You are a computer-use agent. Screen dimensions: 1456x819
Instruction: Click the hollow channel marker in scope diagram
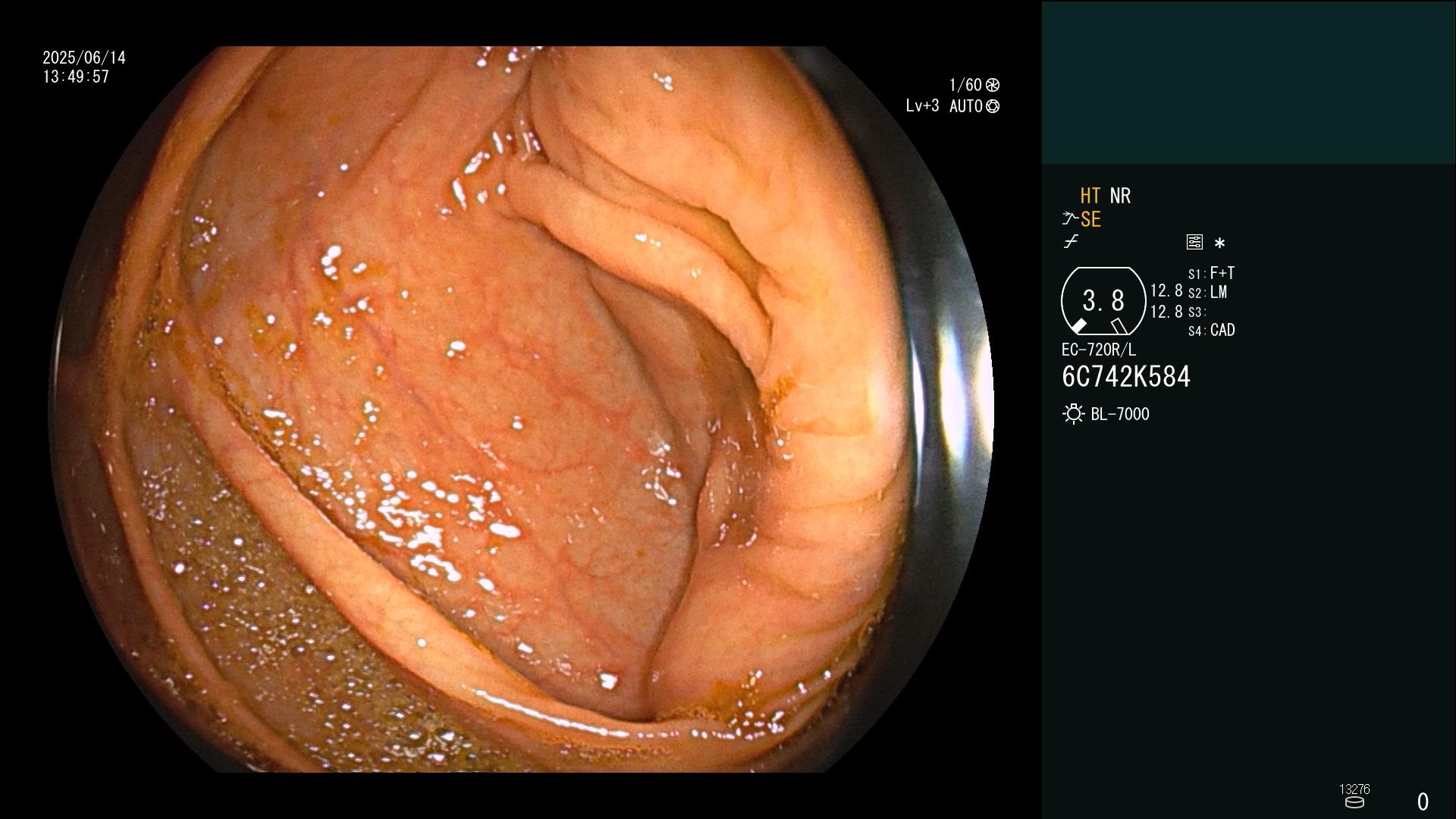tap(1119, 326)
